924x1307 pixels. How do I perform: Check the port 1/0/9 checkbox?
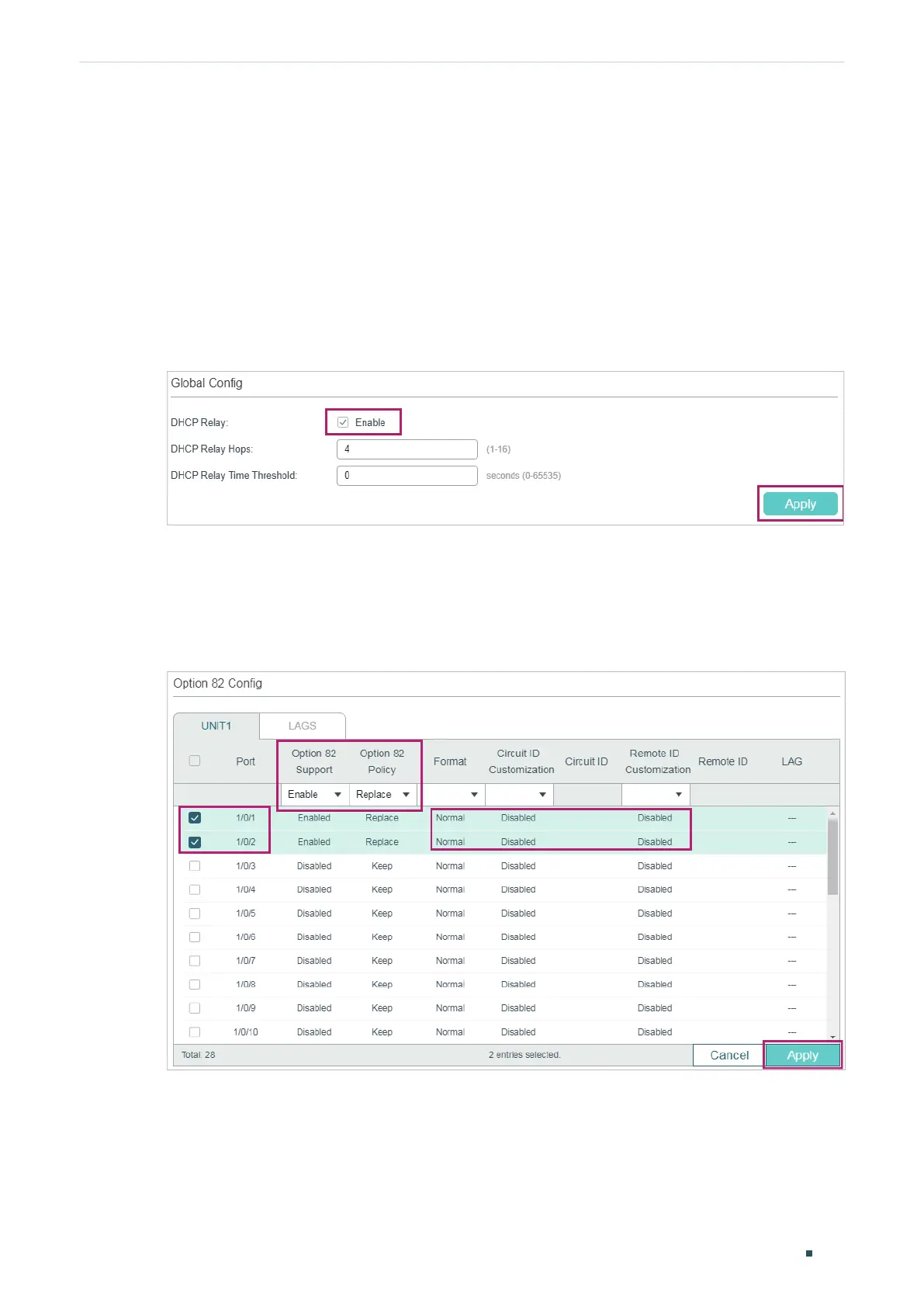[x=195, y=1008]
